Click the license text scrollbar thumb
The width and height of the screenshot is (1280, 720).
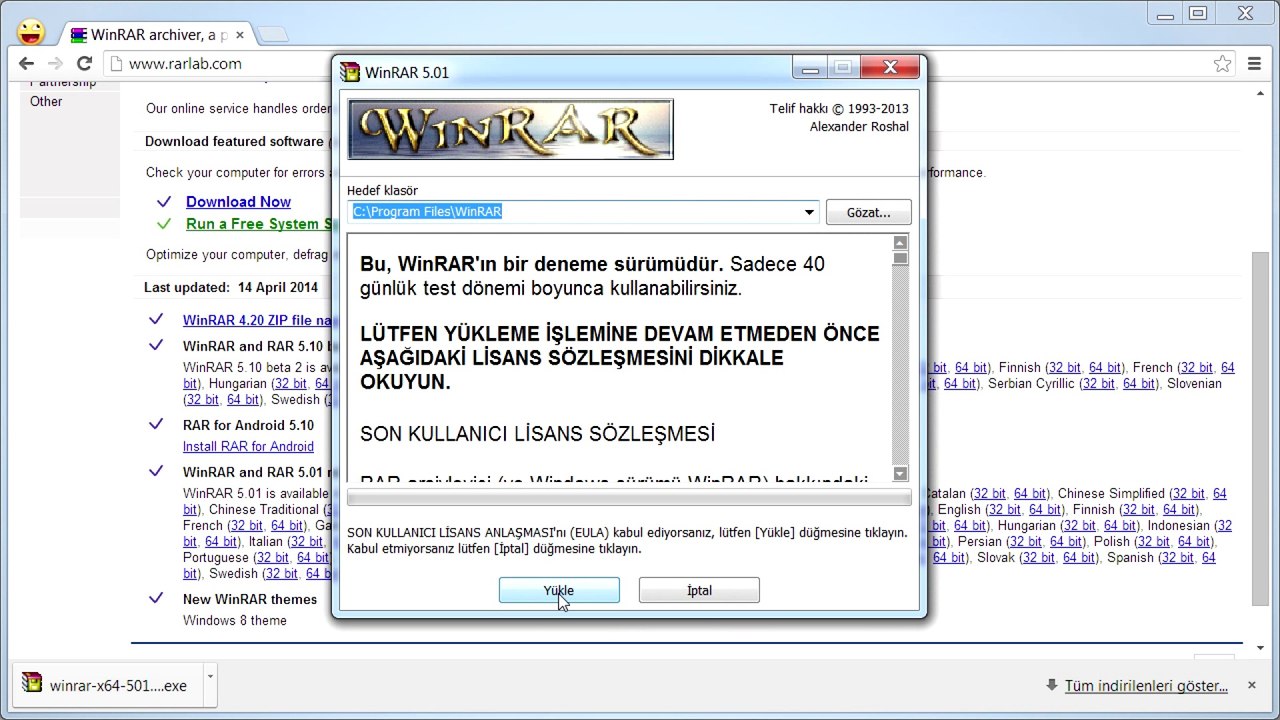tap(900, 258)
